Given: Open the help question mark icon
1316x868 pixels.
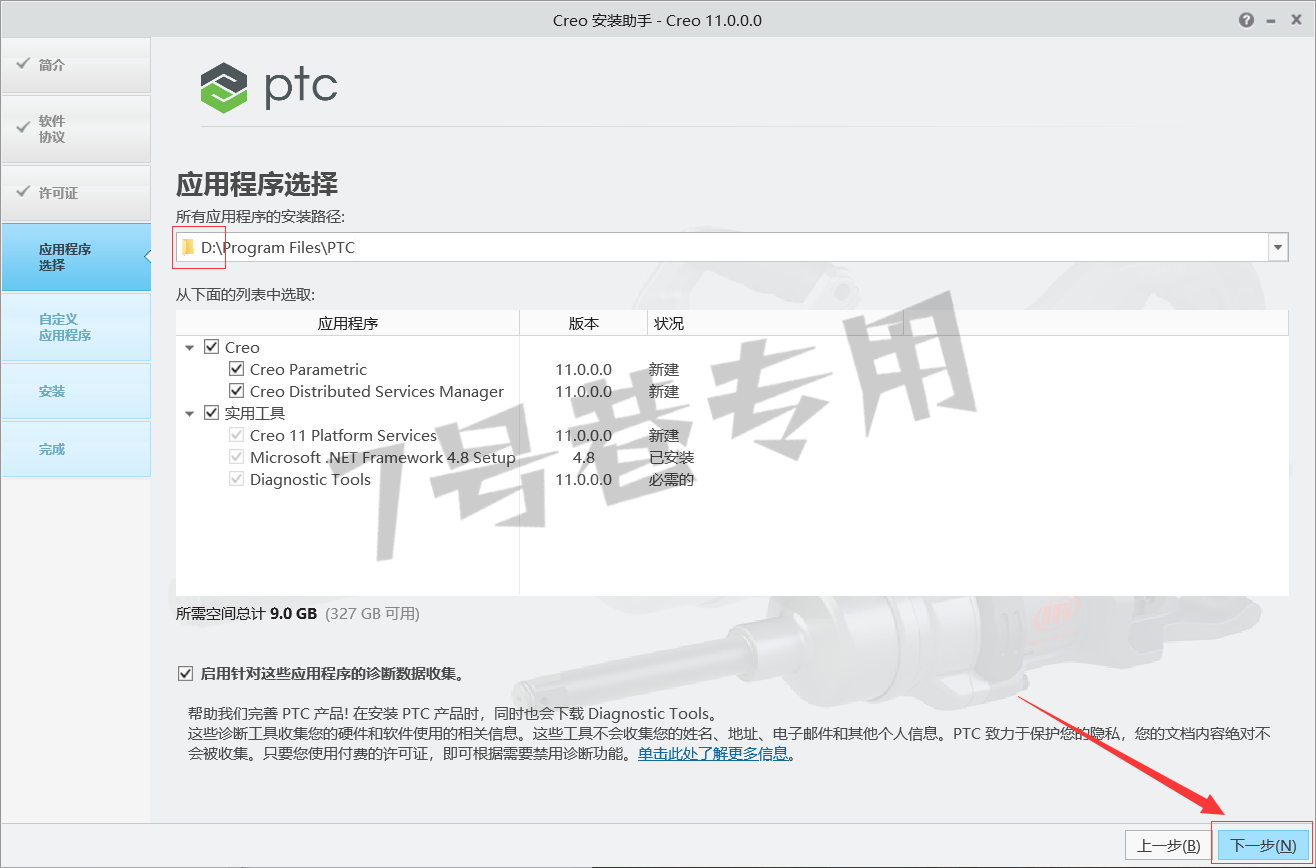Looking at the screenshot, I should (1246, 20).
